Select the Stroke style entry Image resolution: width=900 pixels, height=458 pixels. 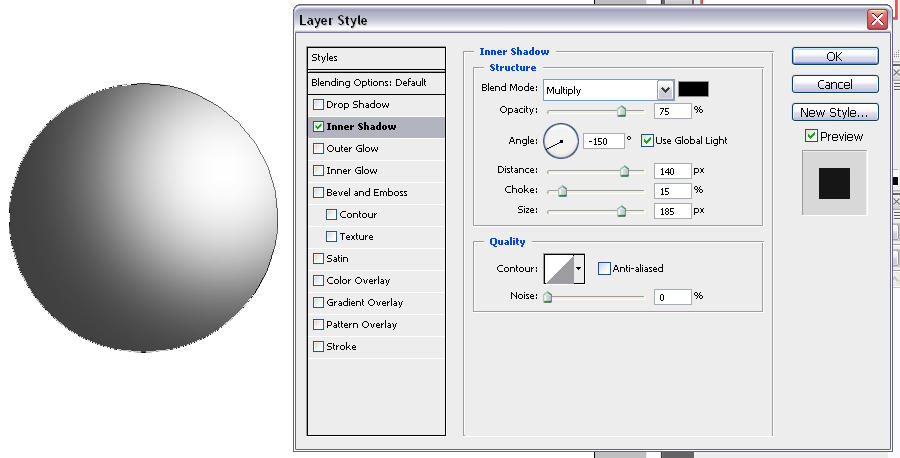(x=376, y=347)
